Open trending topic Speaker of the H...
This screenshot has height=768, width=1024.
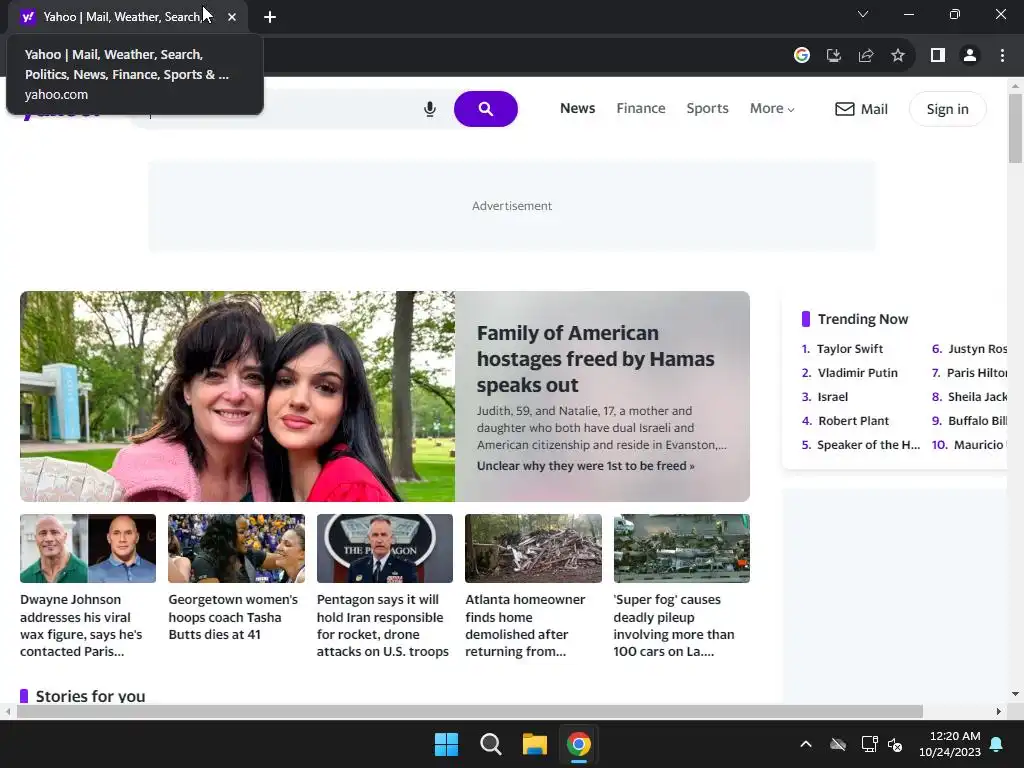[869, 445]
